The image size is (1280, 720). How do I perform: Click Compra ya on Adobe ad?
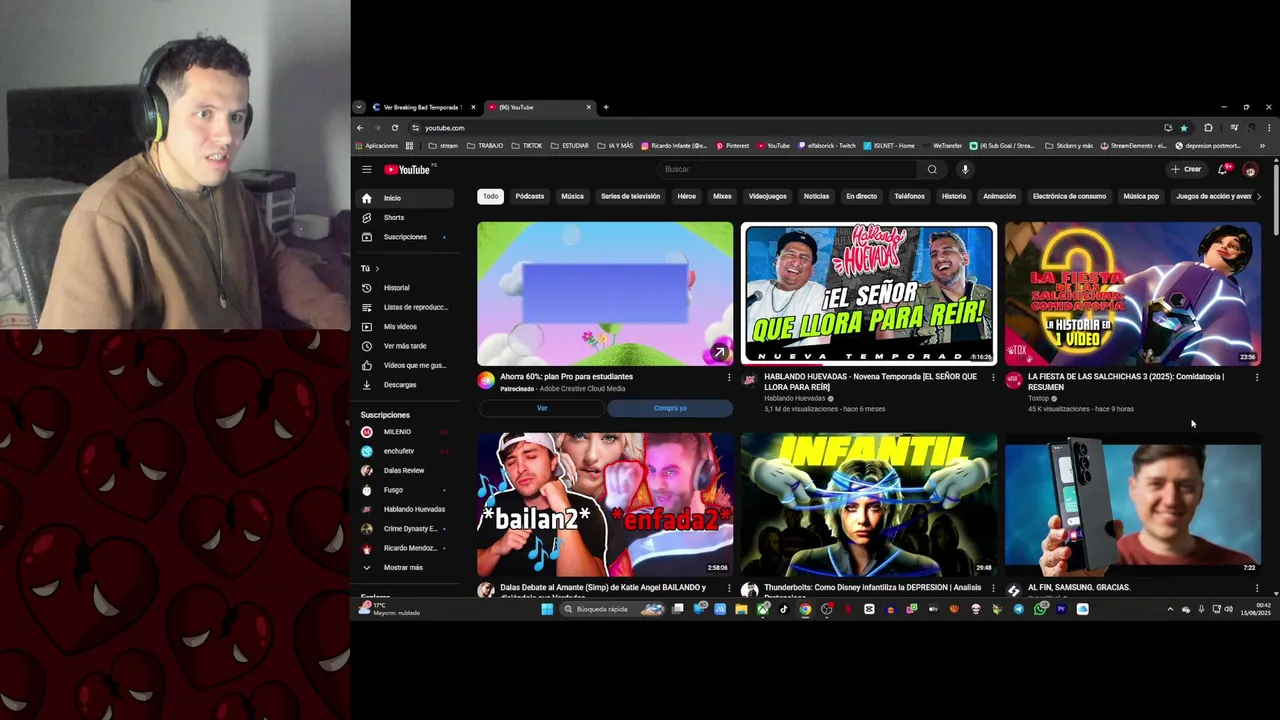click(x=670, y=408)
